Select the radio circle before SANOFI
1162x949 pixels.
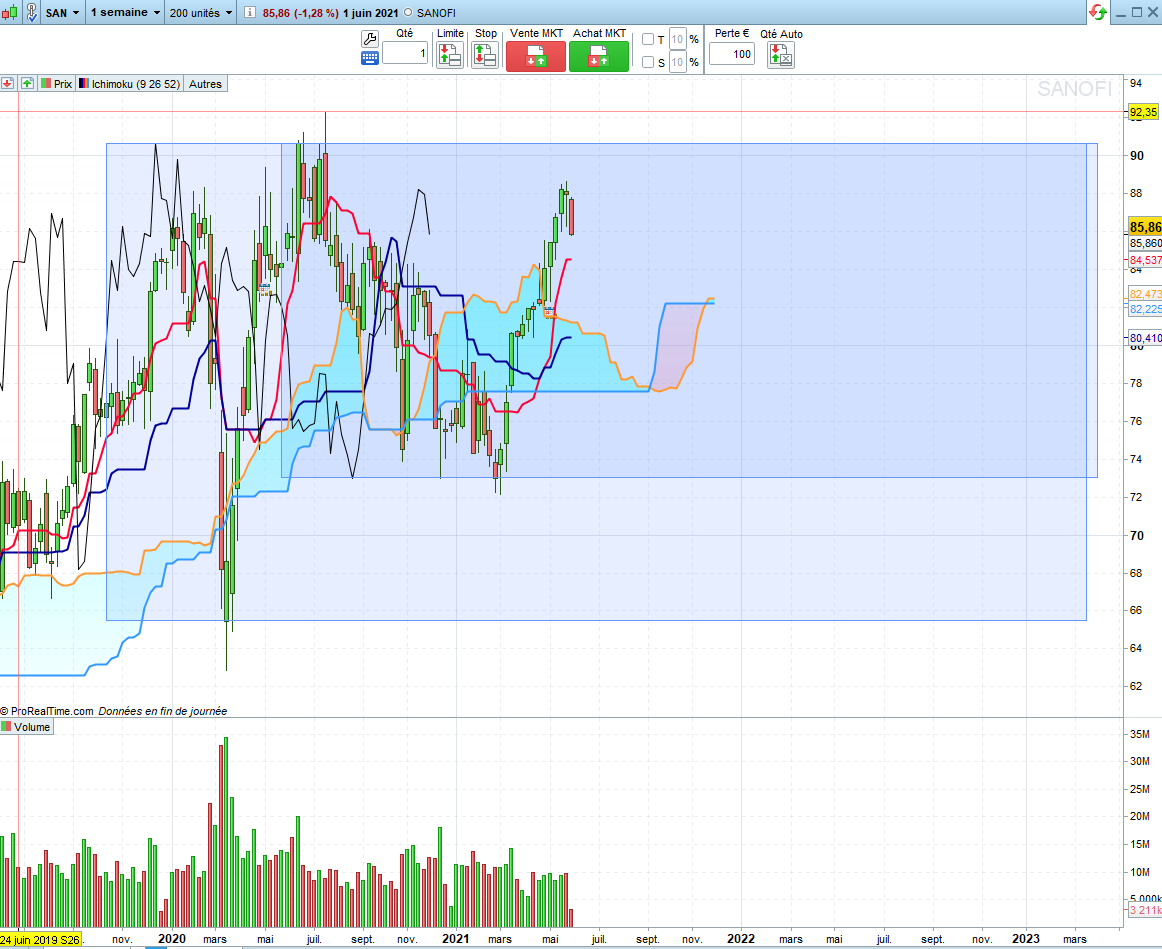(x=408, y=13)
